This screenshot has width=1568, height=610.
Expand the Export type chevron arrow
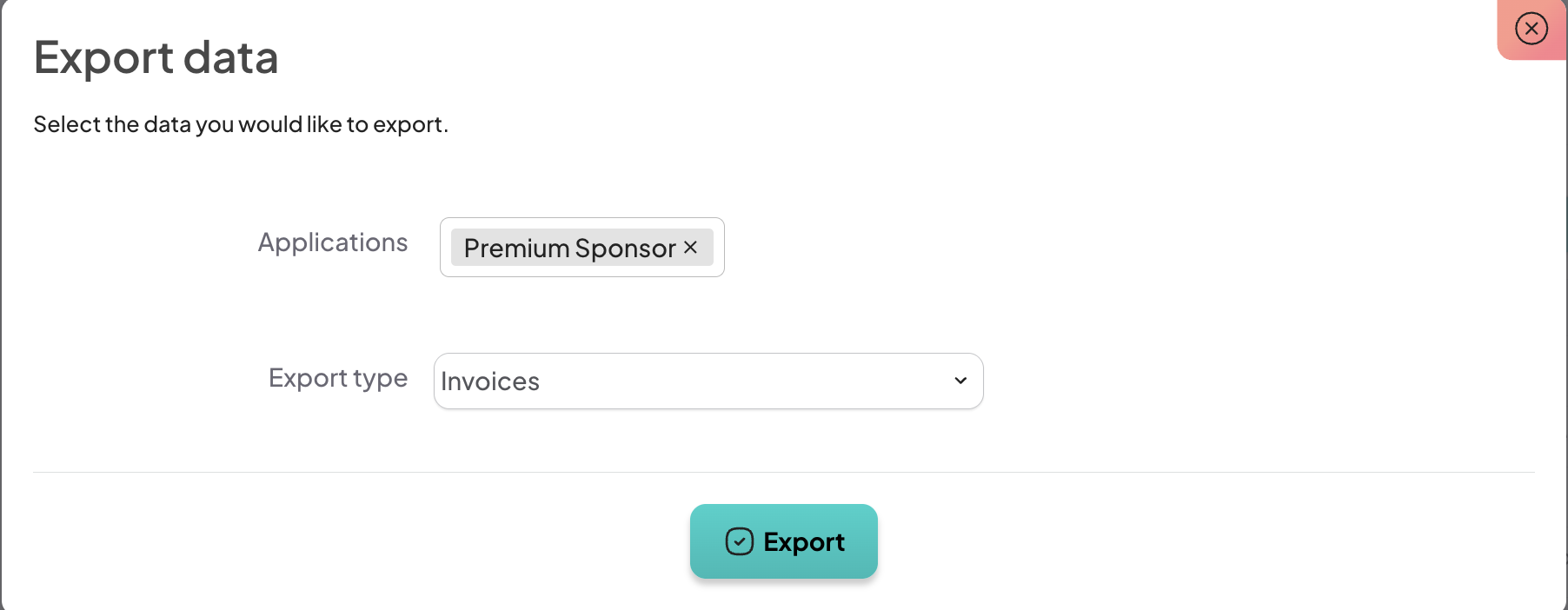(x=960, y=381)
